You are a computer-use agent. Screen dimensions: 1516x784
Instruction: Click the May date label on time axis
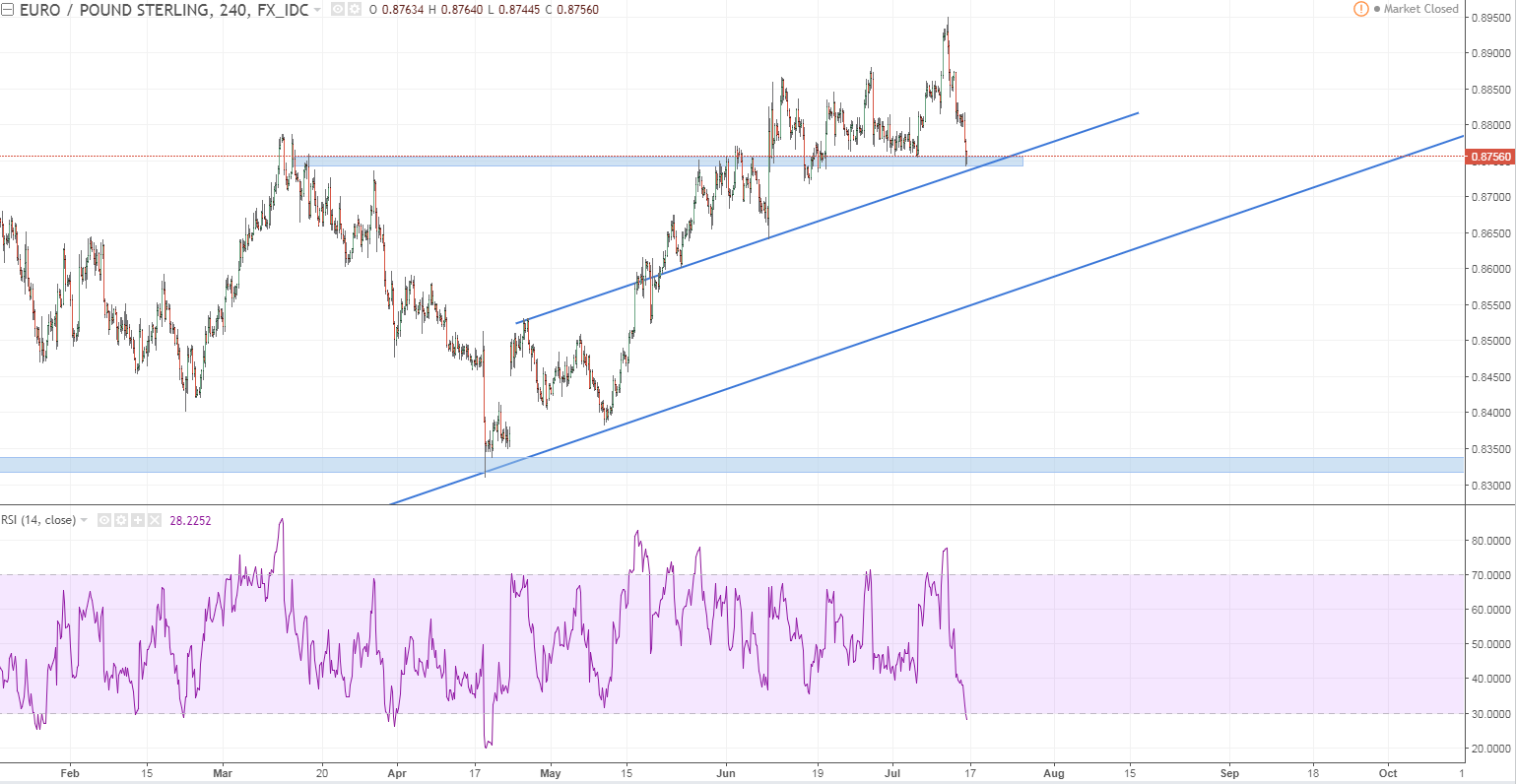(x=551, y=774)
